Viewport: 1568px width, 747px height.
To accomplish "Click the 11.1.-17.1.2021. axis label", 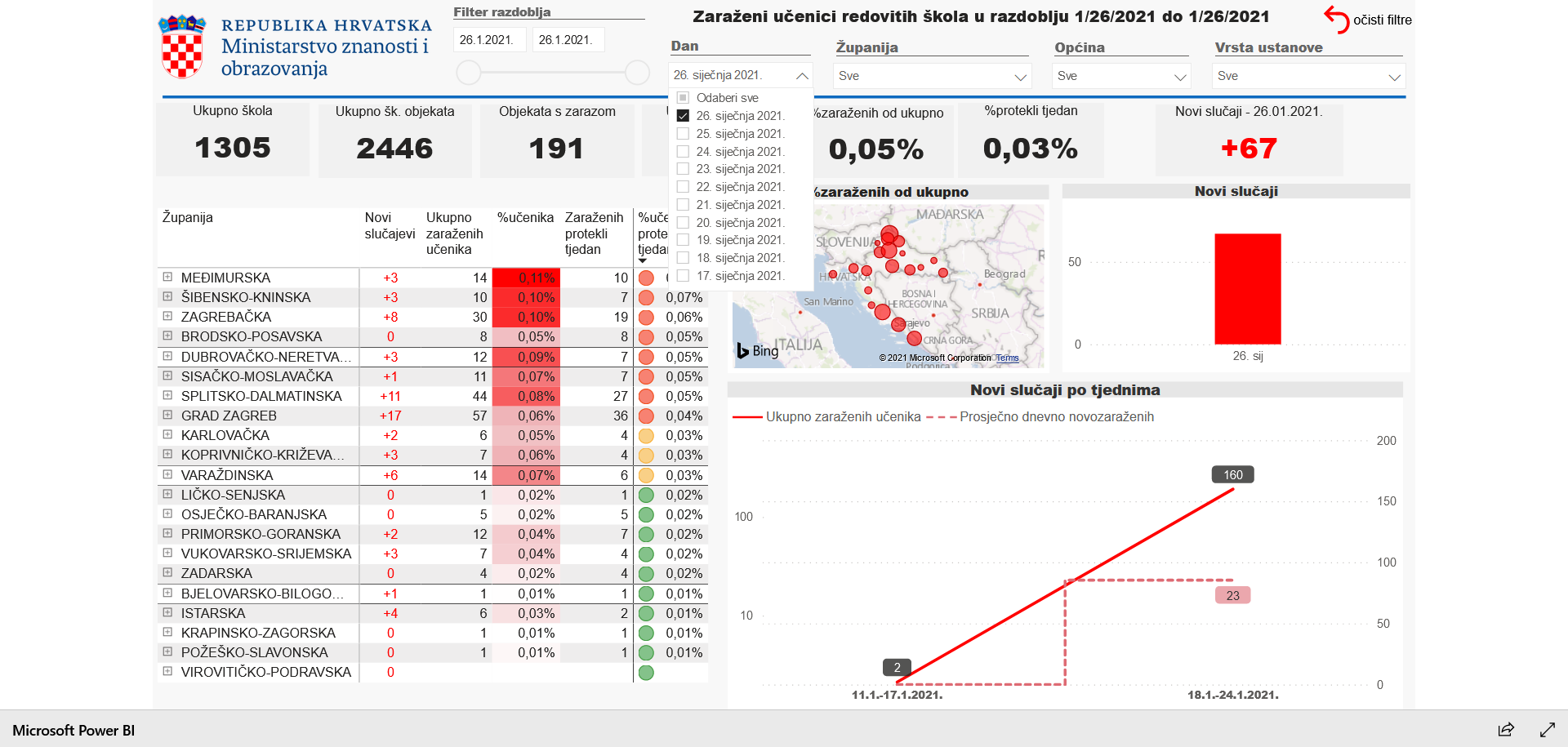I will pos(898,695).
